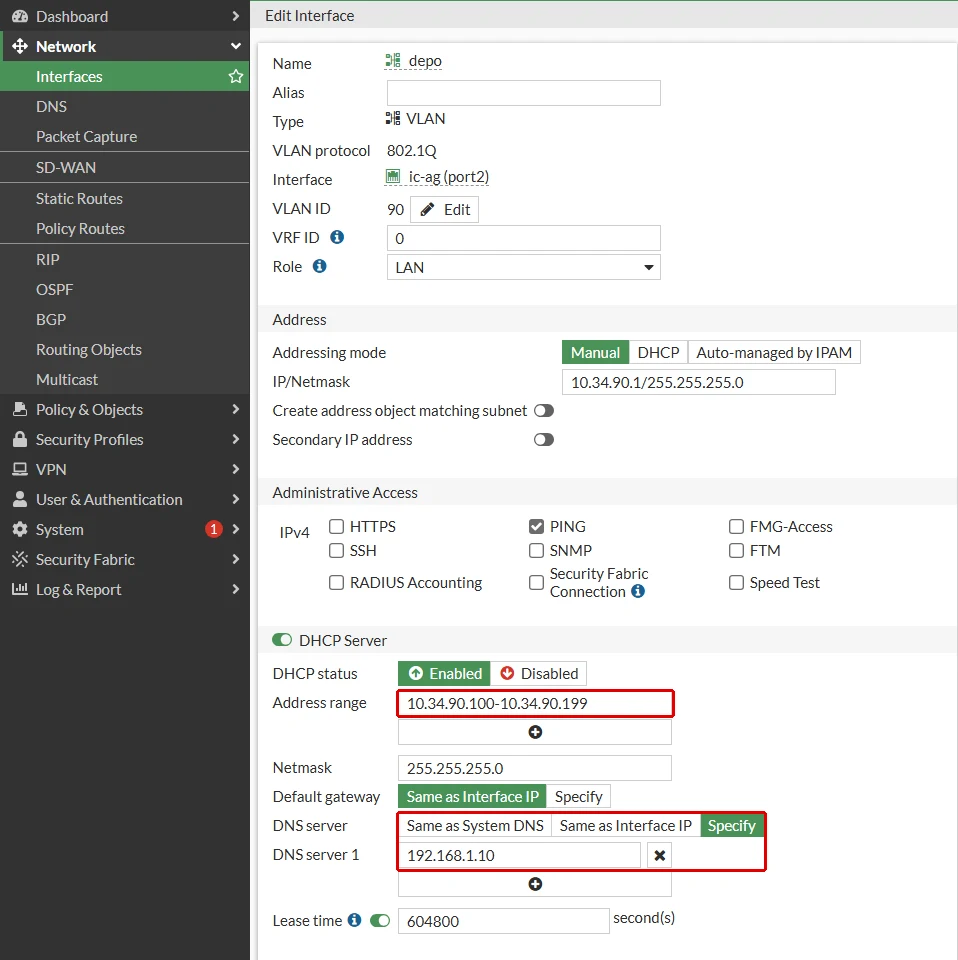This screenshot has width=958, height=960.
Task: Set DHCP status to Disabled
Action: pos(539,673)
